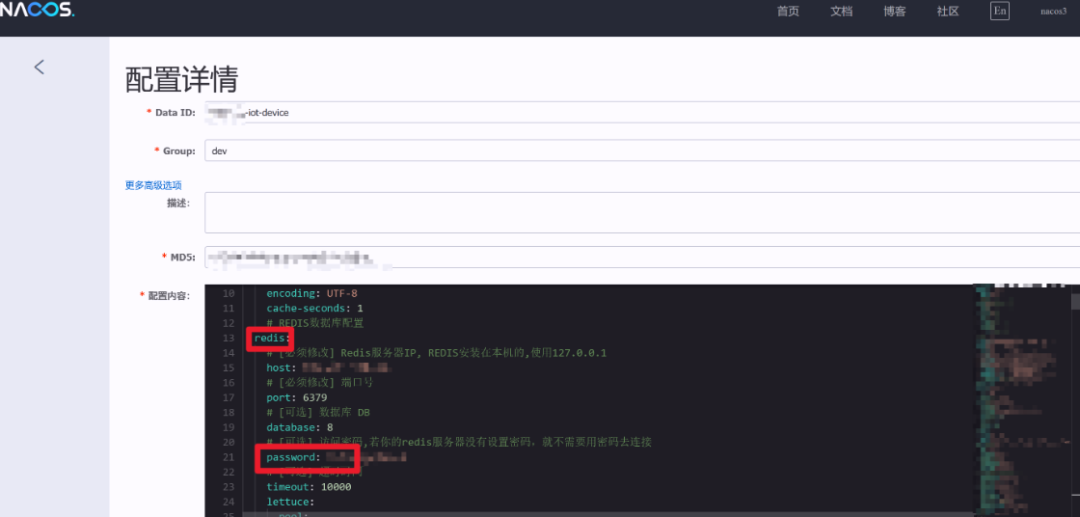Open the 社区 community menu item

pos(948,11)
